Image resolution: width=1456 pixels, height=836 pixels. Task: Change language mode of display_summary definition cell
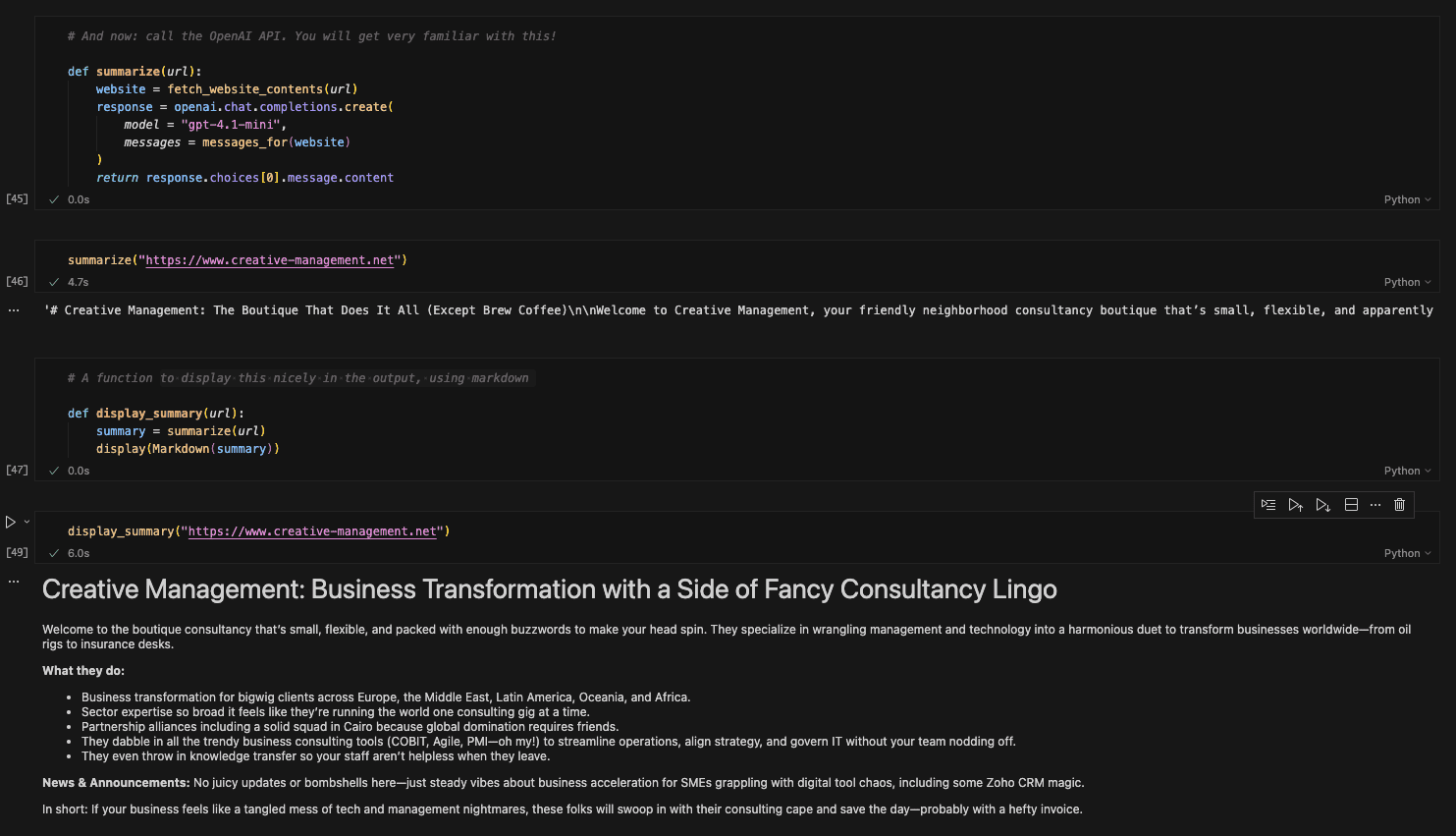[x=1407, y=471]
